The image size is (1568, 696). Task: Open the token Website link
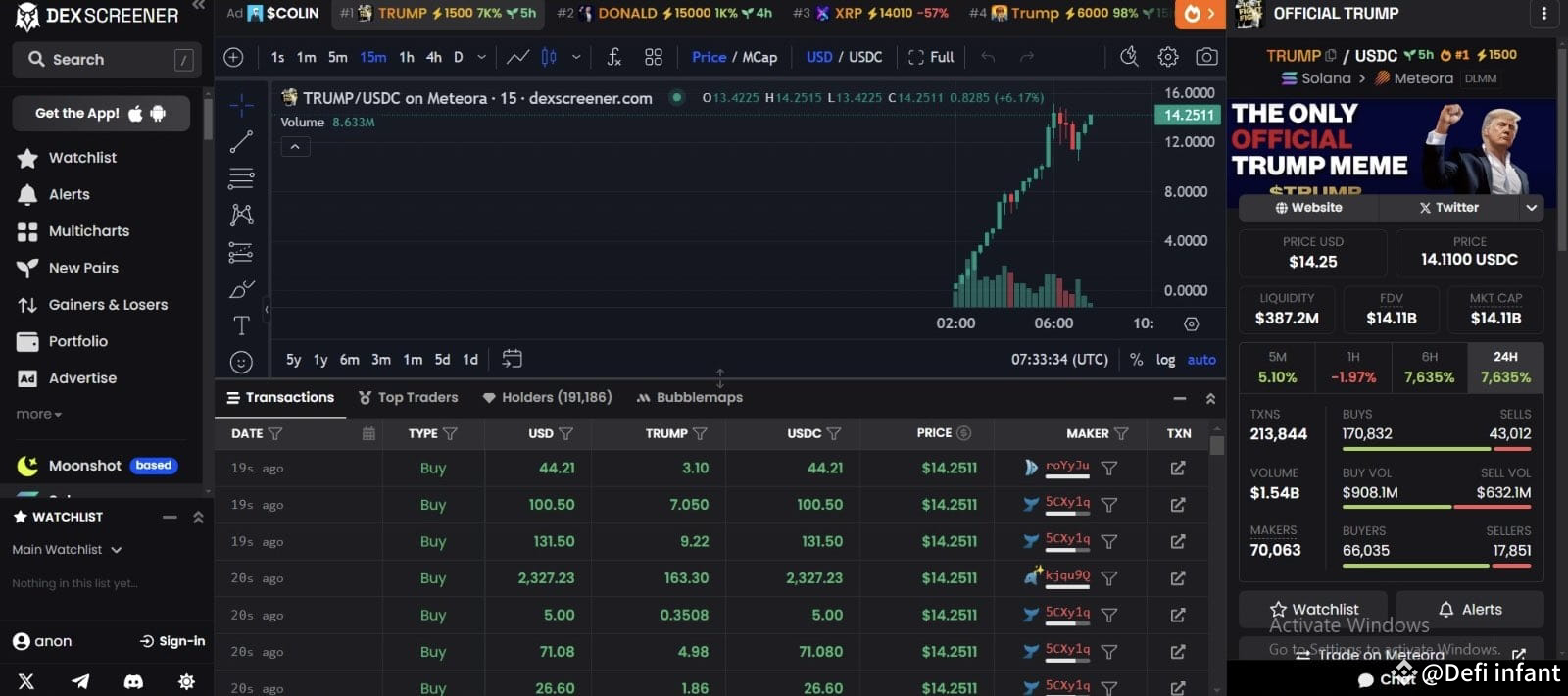point(1308,208)
